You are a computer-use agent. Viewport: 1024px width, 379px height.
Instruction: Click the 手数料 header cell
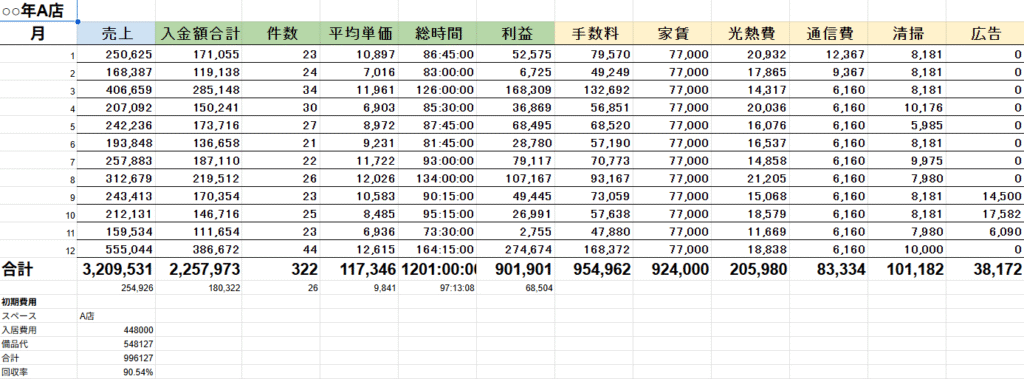pyautogui.click(x=593, y=34)
